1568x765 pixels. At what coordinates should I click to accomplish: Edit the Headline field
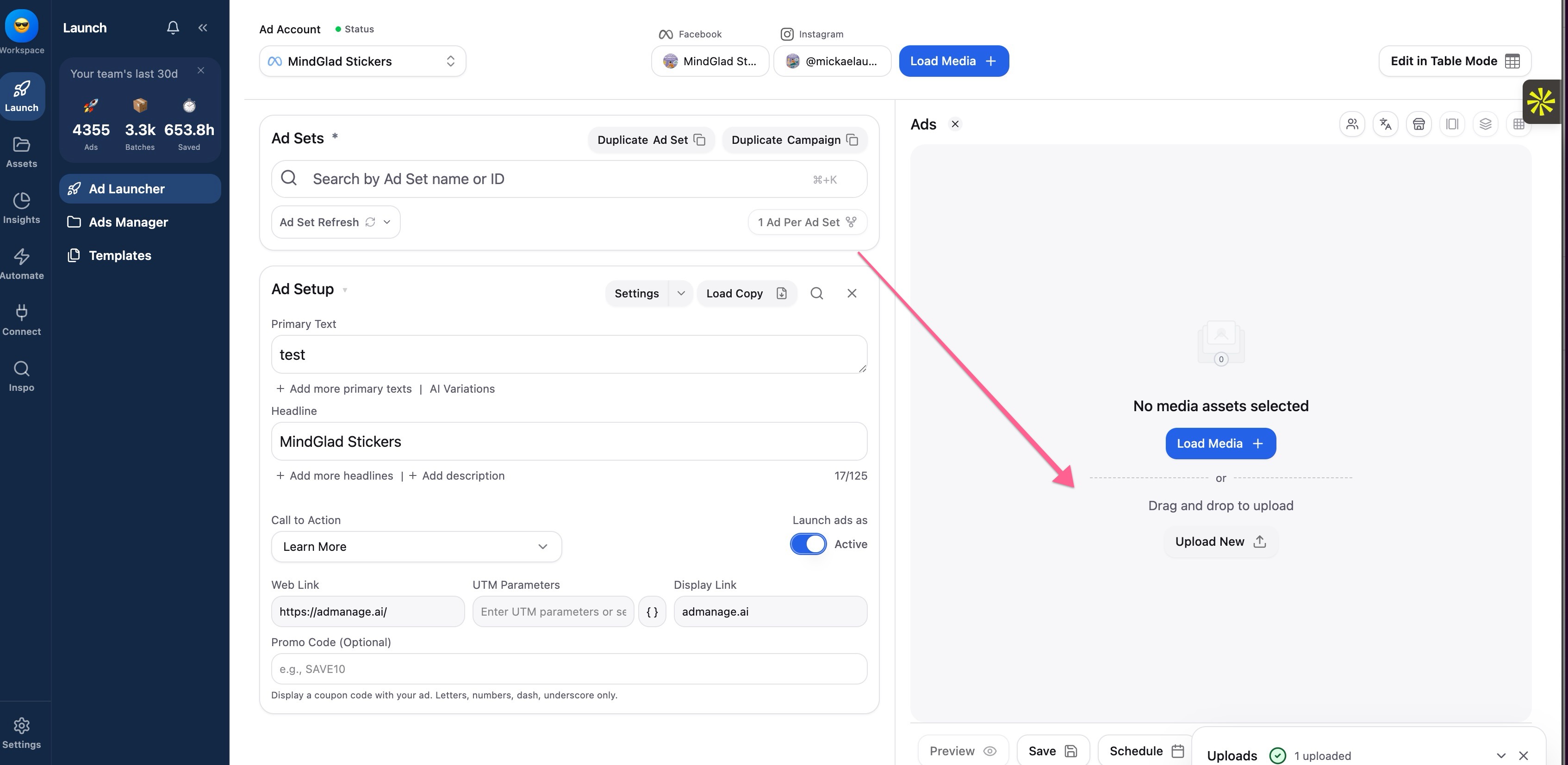pyautogui.click(x=569, y=442)
